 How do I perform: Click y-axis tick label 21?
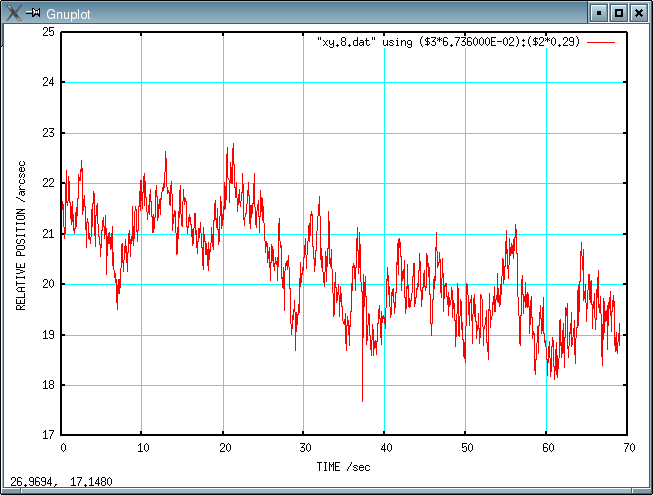pyautogui.click(x=48, y=234)
